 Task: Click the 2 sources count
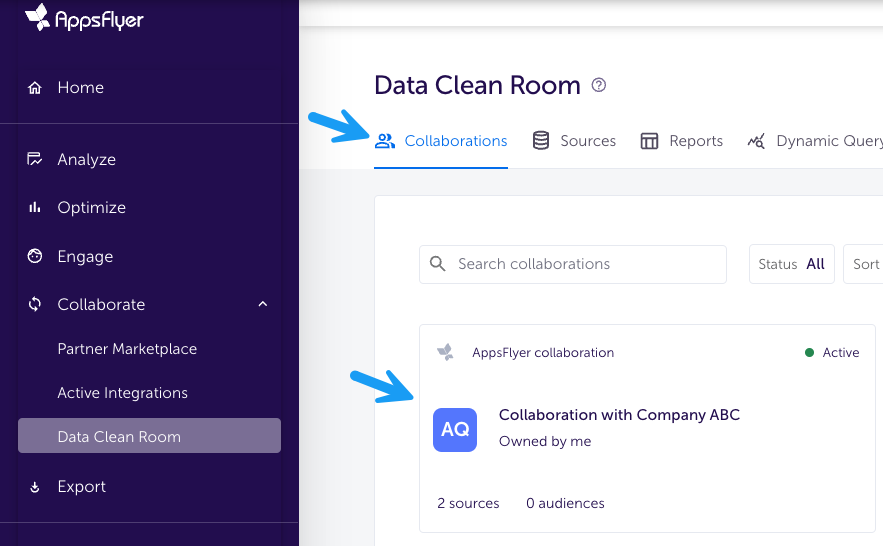(x=469, y=503)
